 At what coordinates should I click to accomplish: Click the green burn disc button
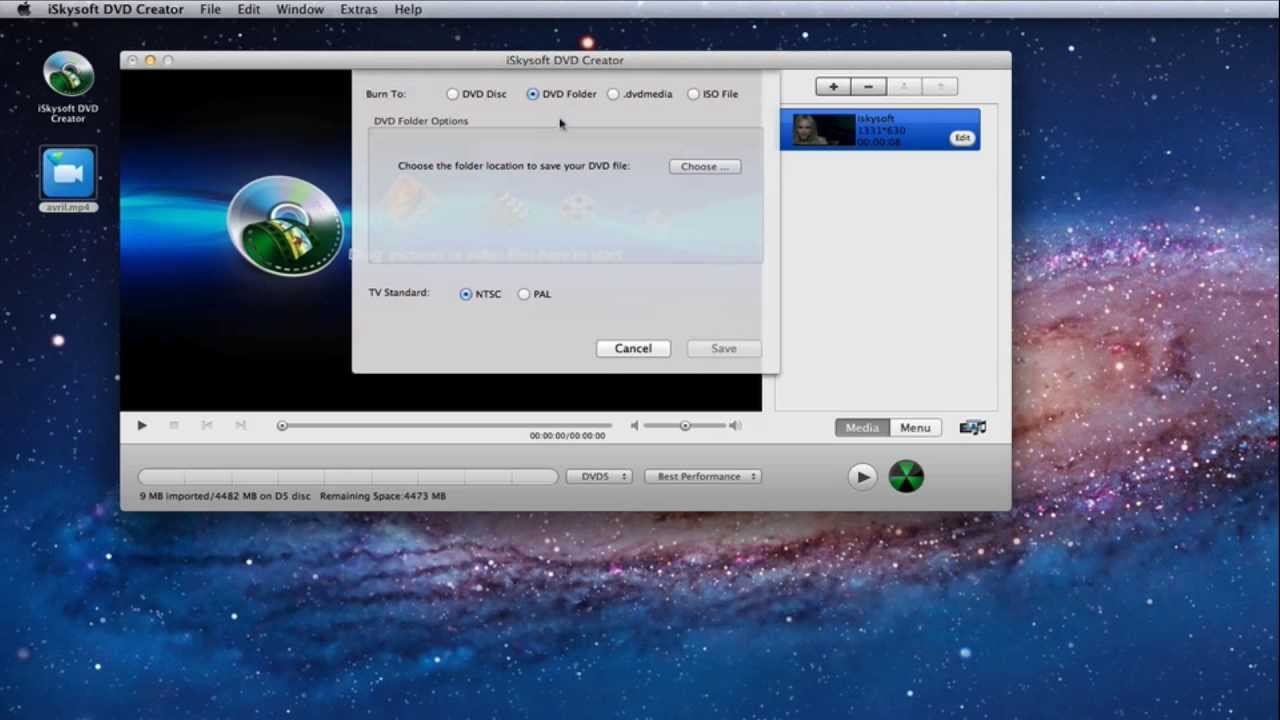pos(906,477)
